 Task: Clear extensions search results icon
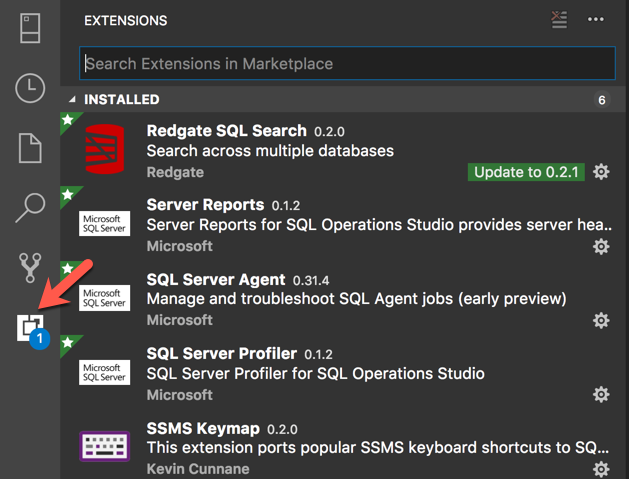click(559, 20)
